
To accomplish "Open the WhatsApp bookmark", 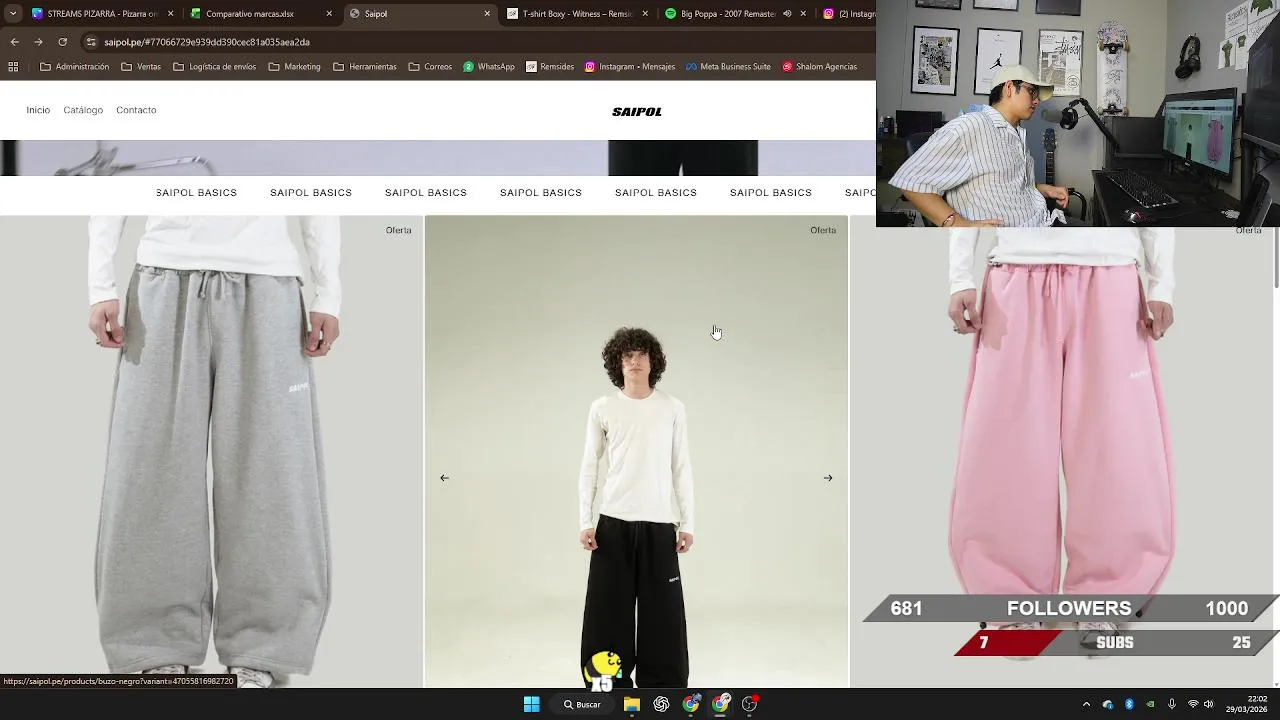I will coord(489,67).
